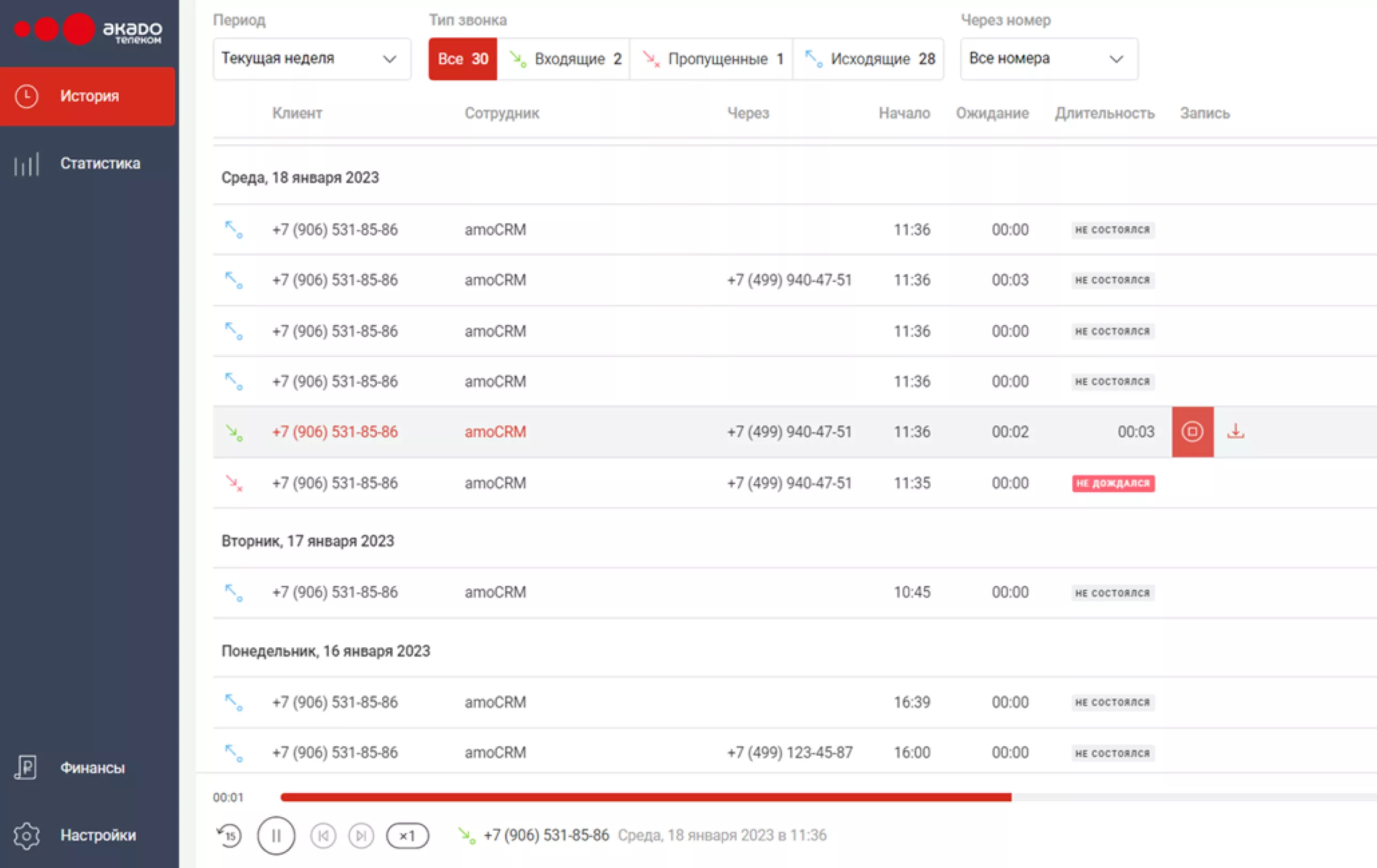Click the Длительность column header

tap(1104, 113)
